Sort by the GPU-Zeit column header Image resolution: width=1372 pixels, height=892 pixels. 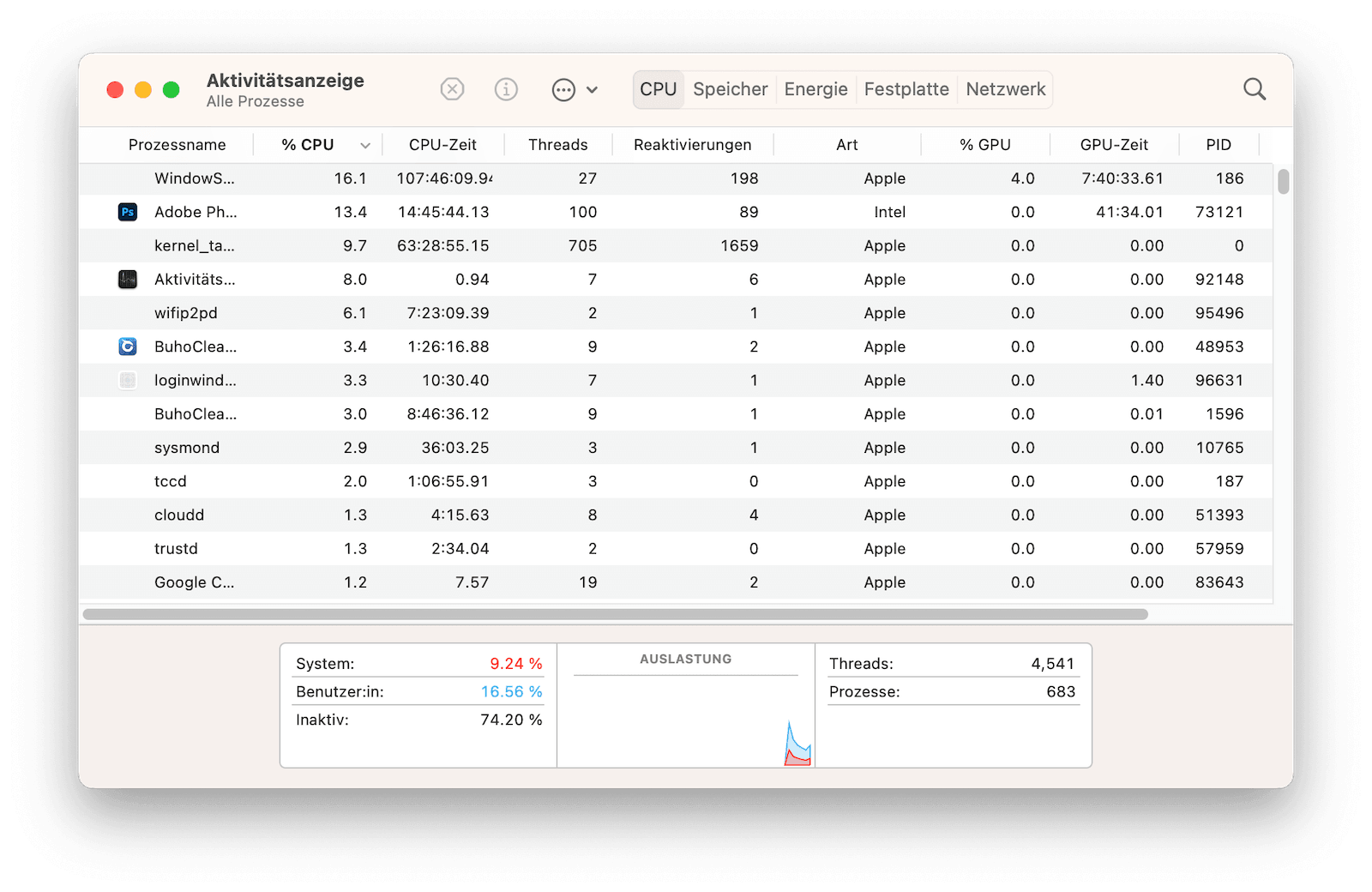(1114, 145)
